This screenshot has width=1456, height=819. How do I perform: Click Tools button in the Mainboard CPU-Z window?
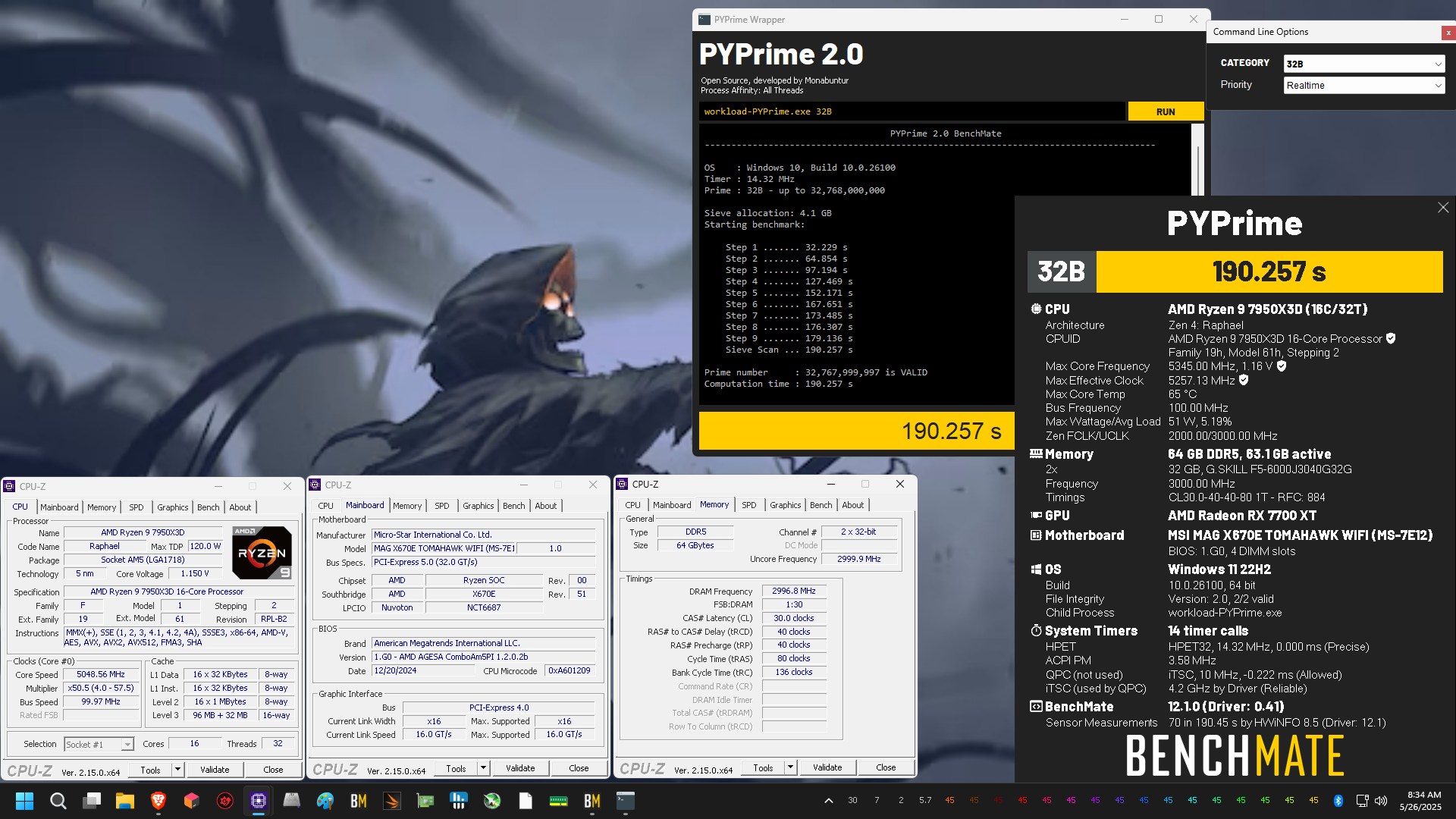coord(456,768)
